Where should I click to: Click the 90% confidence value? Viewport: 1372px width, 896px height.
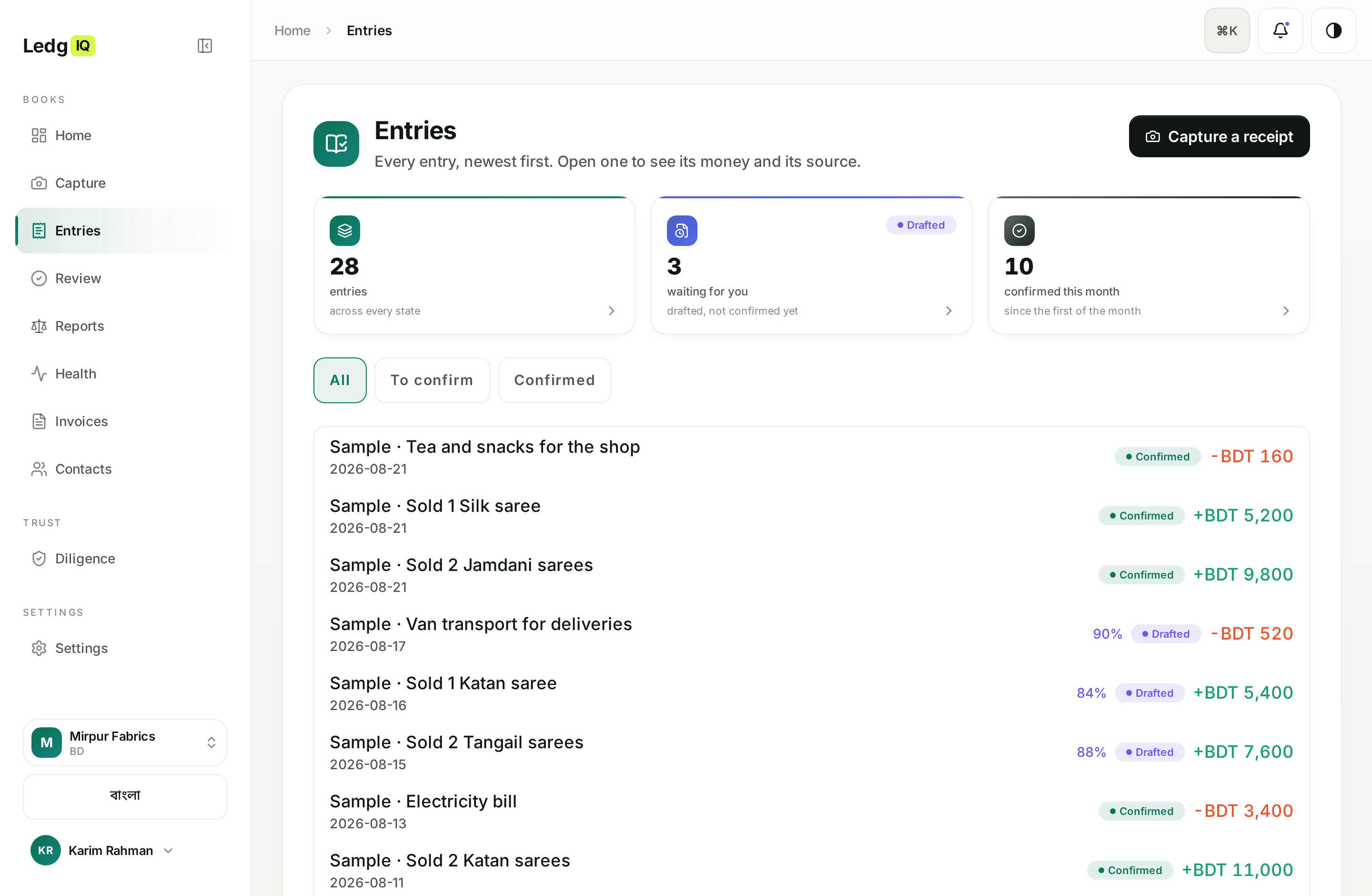[x=1107, y=634]
